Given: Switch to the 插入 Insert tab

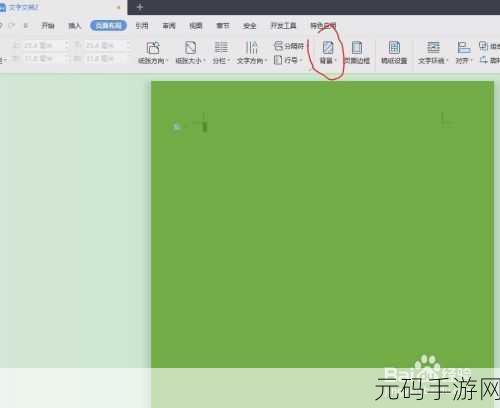Looking at the screenshot, I should (75, 26).
